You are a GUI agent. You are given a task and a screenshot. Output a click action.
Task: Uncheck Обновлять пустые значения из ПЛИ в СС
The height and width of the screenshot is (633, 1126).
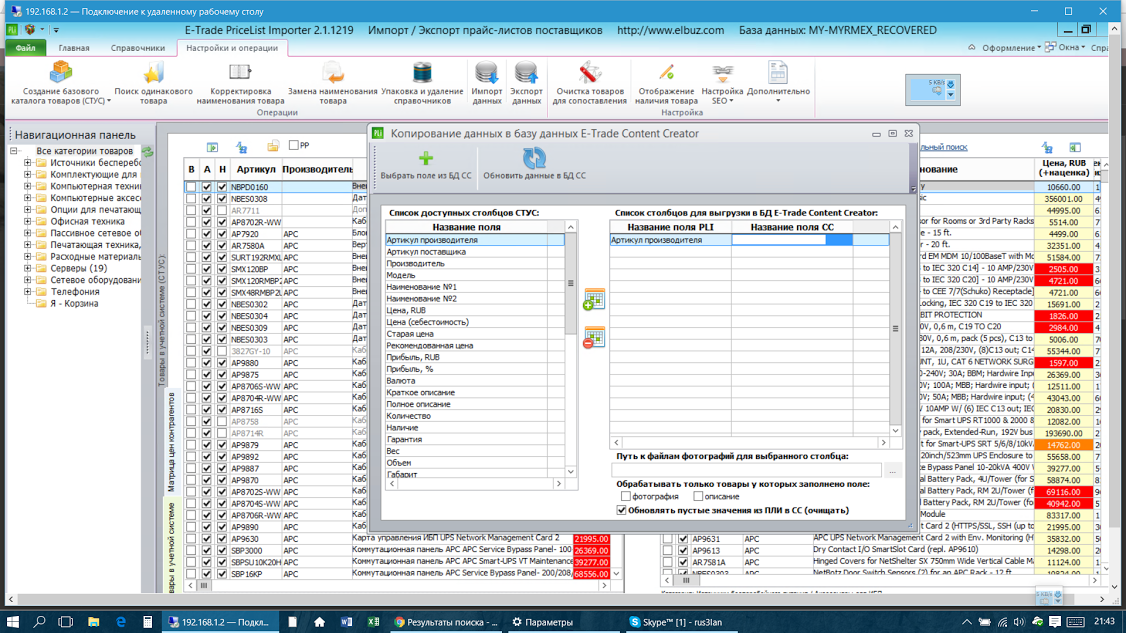[x=622, y=510]
